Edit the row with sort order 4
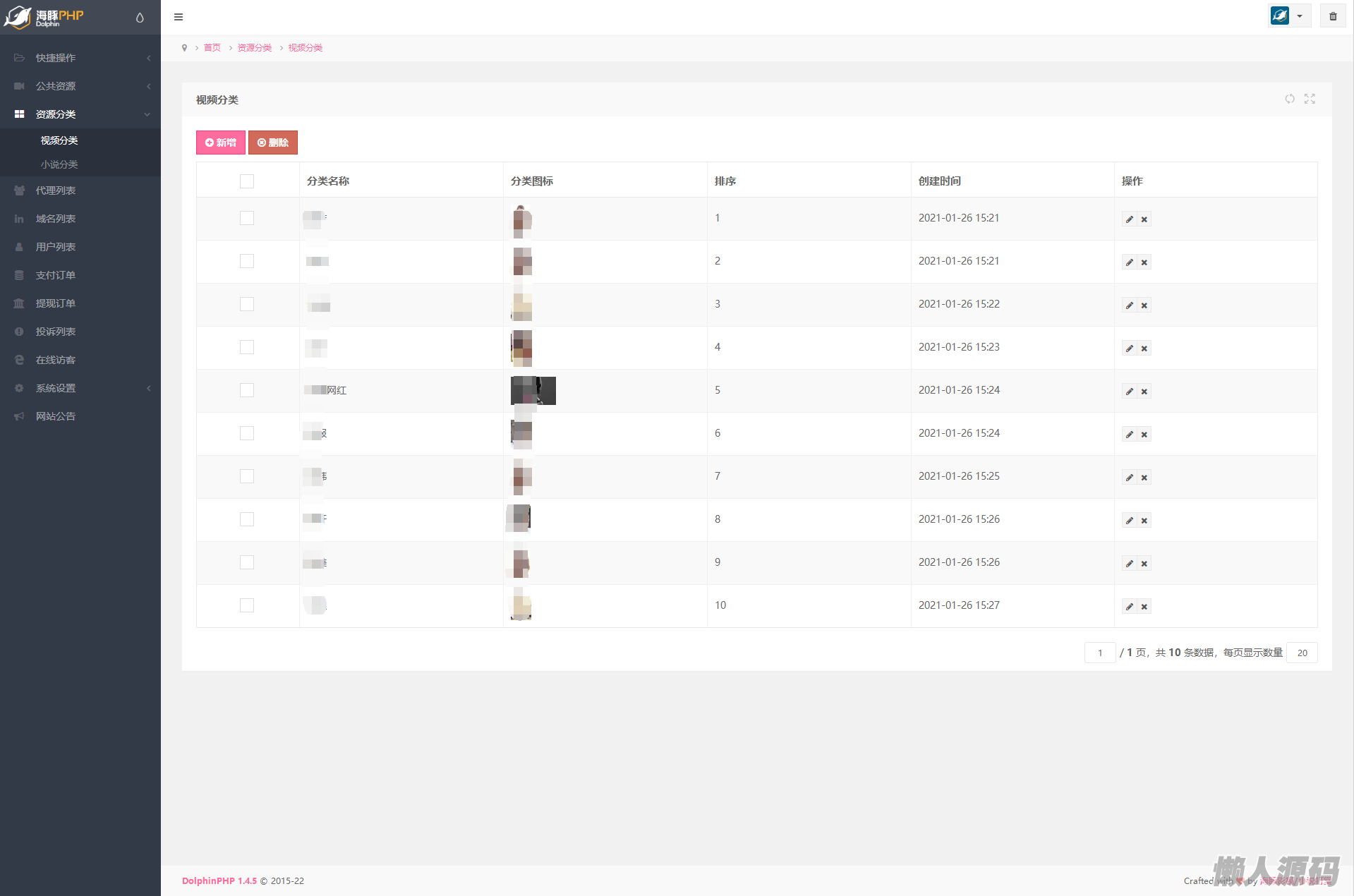1354x896 pixels. click(1130, 349)
